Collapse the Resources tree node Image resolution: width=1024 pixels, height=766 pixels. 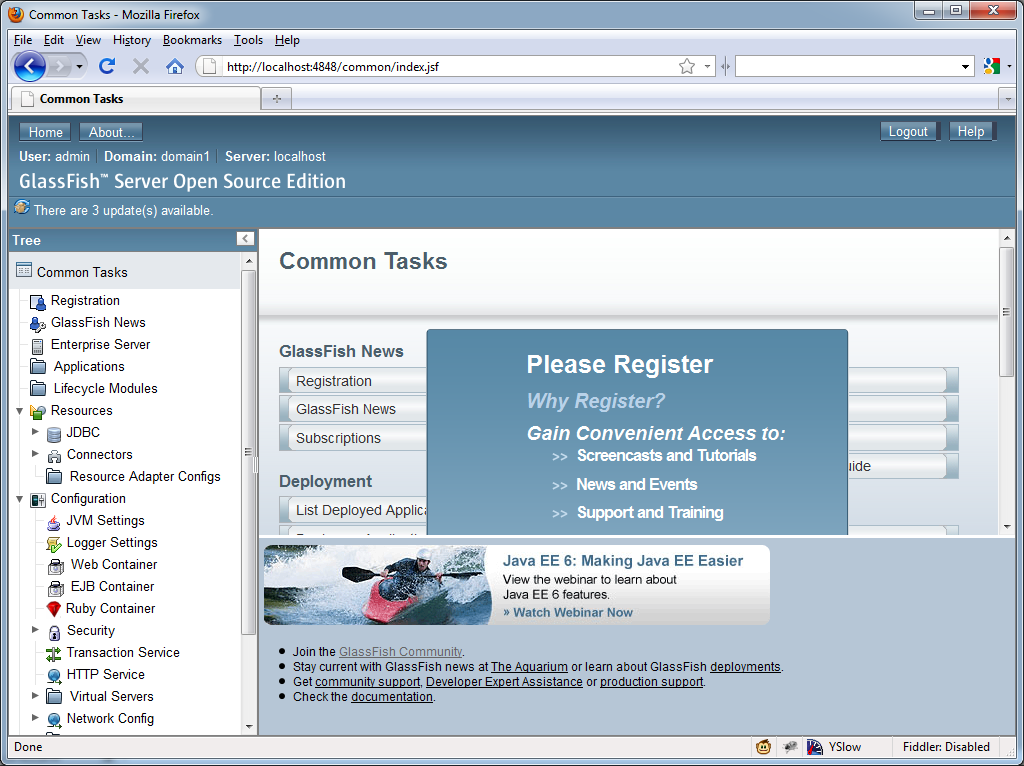coord(20,411)
